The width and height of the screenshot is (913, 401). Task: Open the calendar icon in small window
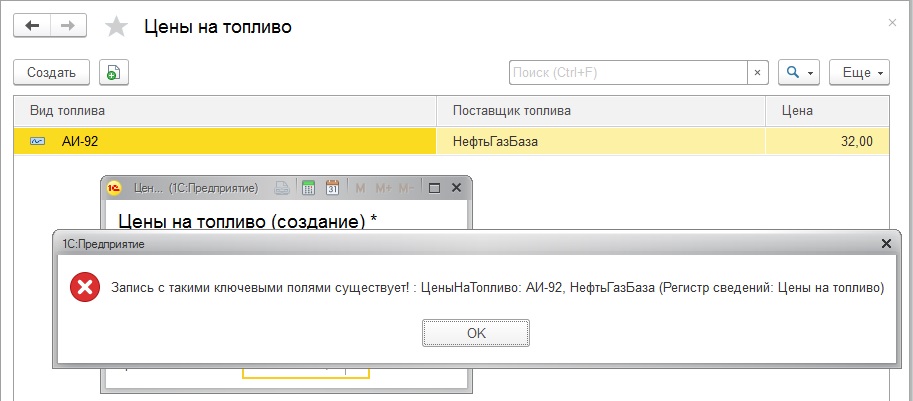click(332, 187)
